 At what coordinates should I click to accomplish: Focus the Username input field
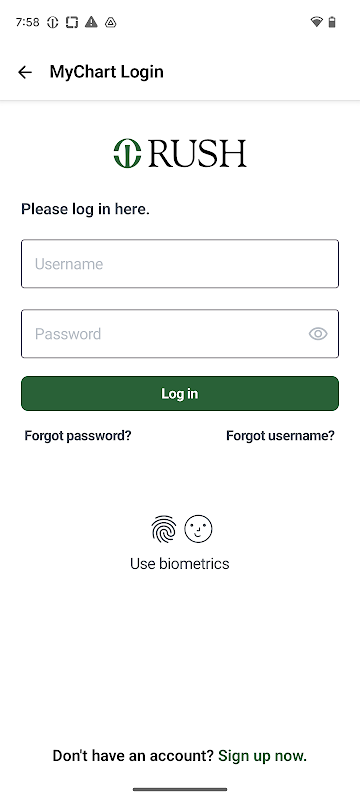click(180, 264)
